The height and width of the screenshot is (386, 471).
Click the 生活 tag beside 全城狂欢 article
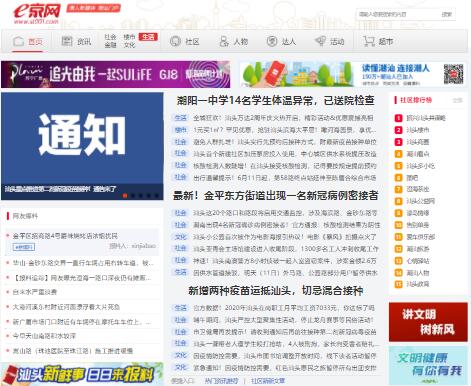click(x=180, y=118)
